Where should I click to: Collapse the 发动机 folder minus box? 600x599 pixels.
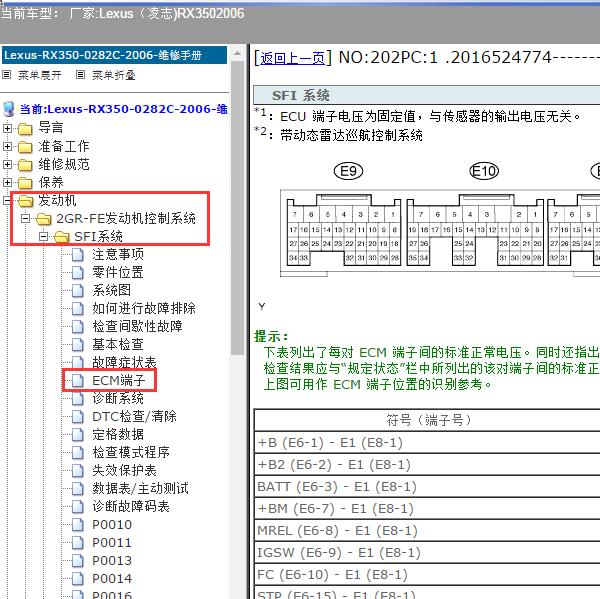coord(6,200)
